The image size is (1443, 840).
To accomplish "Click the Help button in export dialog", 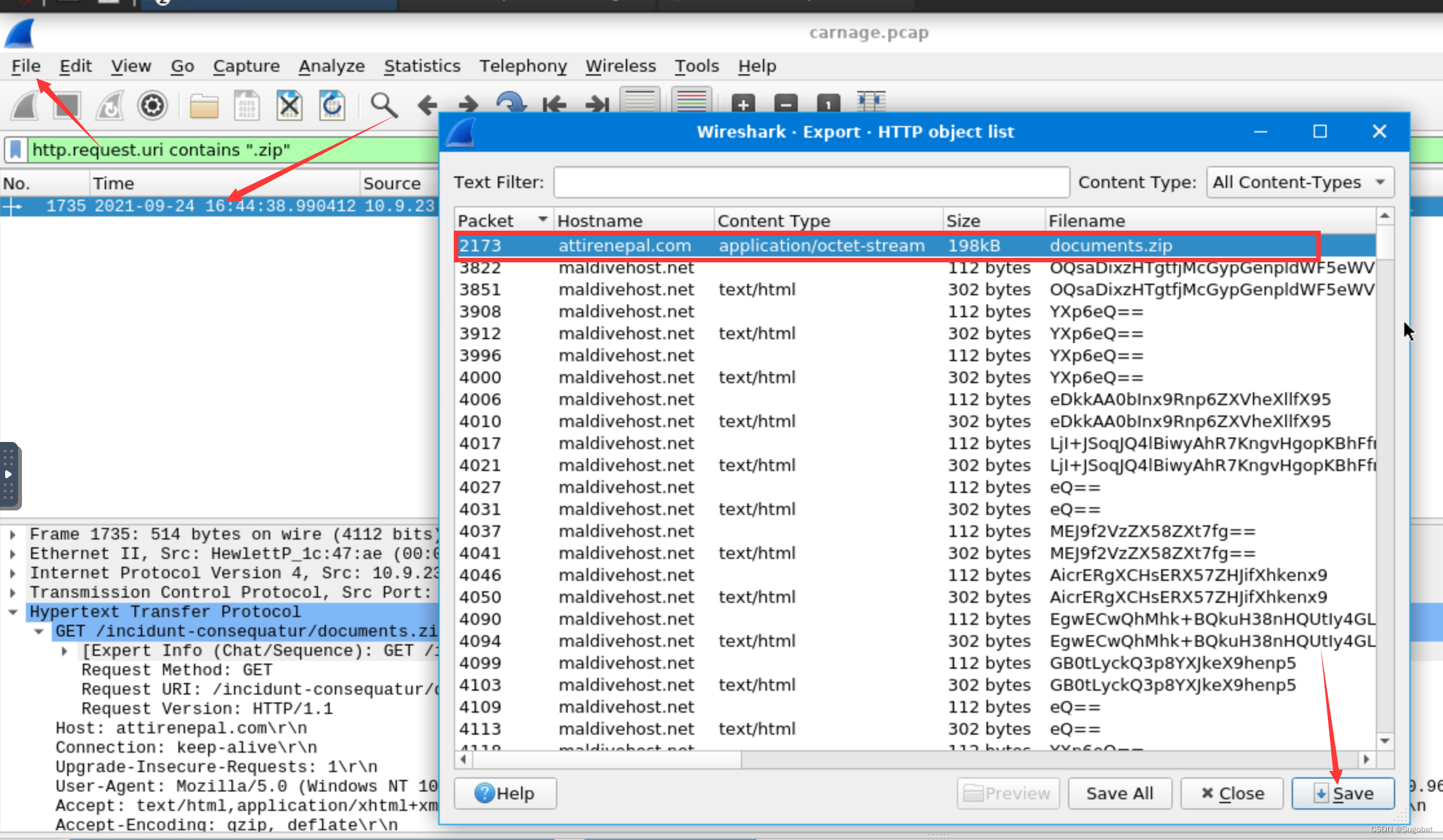I will pyautogui.click(x=505, y=793).
